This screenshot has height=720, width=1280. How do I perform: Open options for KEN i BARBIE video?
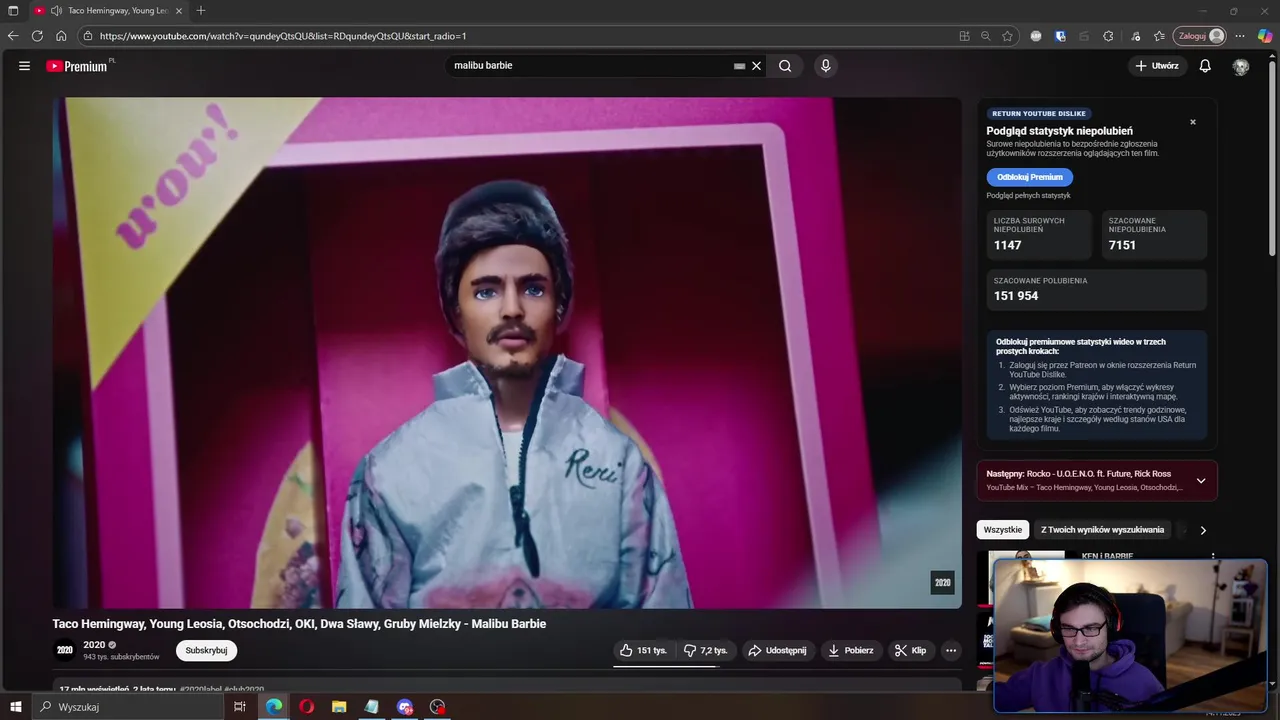1213,556
